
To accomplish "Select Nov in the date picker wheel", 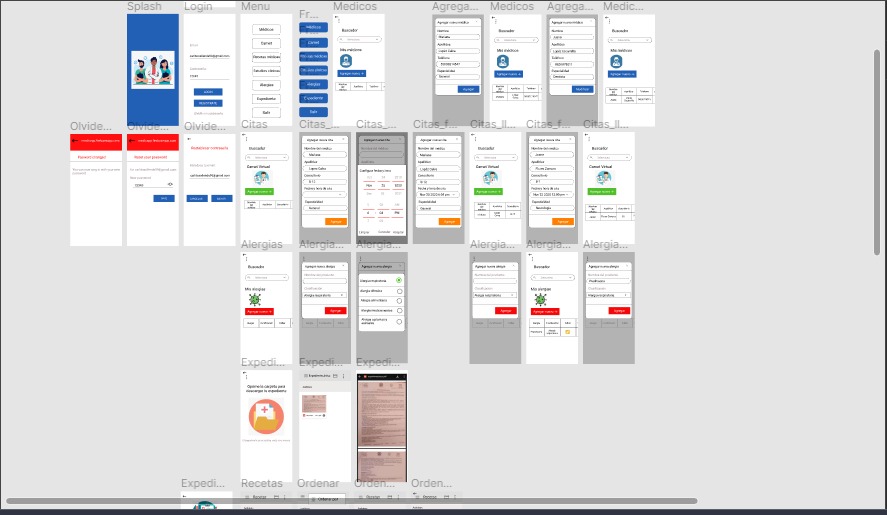I will (x=369, y=185).
